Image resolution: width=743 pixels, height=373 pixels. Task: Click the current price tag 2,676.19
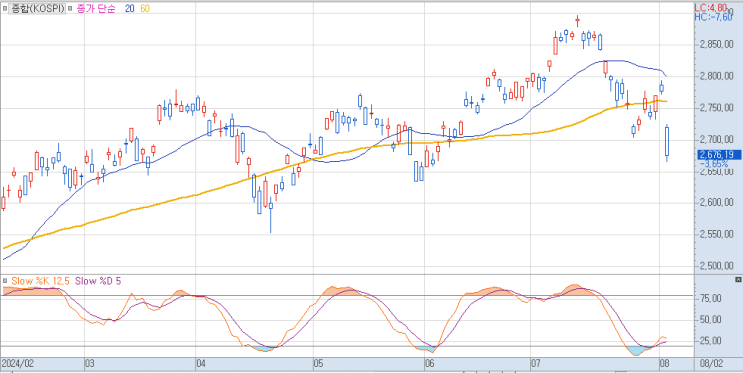pyautogui.click(x=720, y=155)
